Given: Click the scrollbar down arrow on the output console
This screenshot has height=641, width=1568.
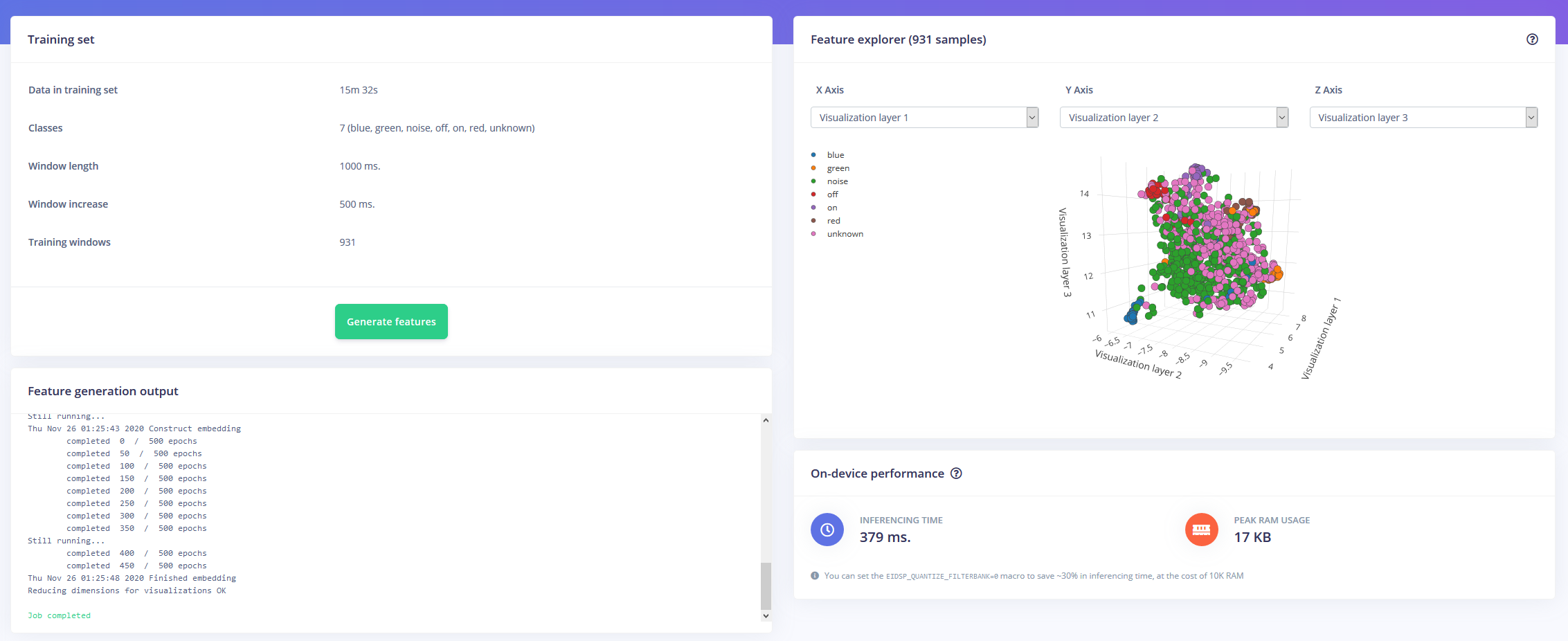Looking at the screenshot, I should (x=765, y=615).
